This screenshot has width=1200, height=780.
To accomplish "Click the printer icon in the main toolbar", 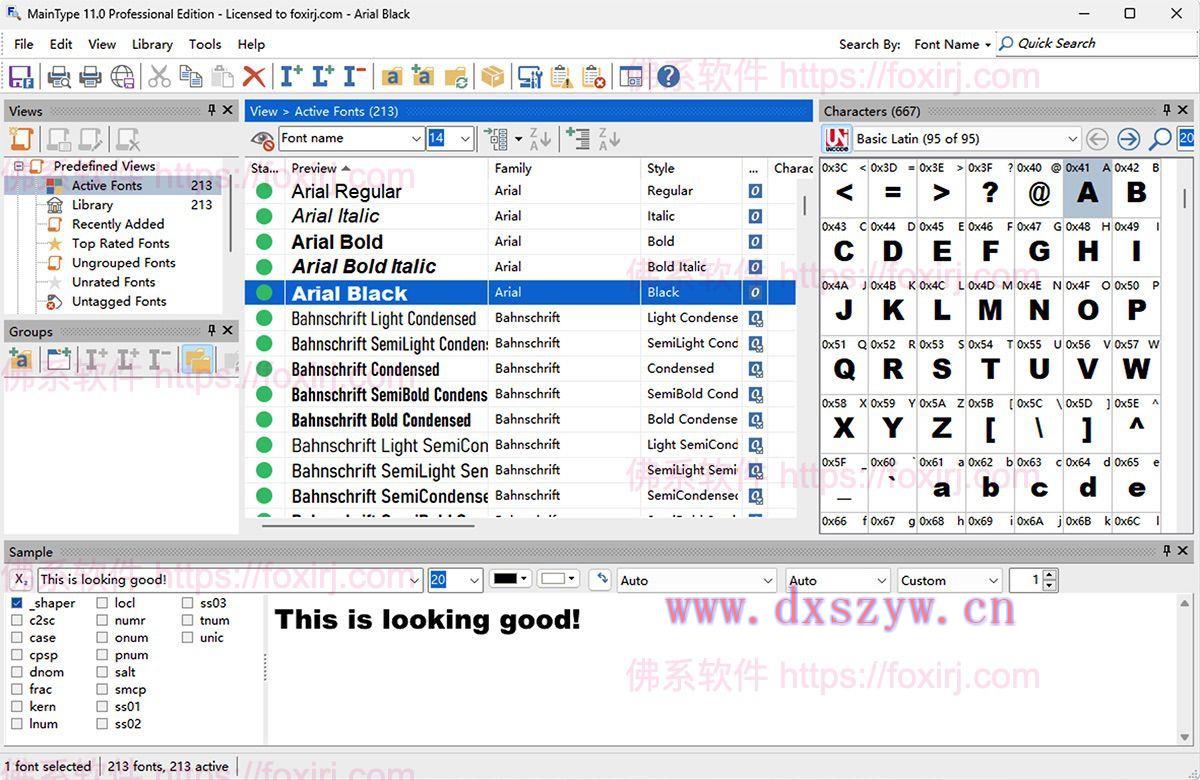I will click(90, 76).
